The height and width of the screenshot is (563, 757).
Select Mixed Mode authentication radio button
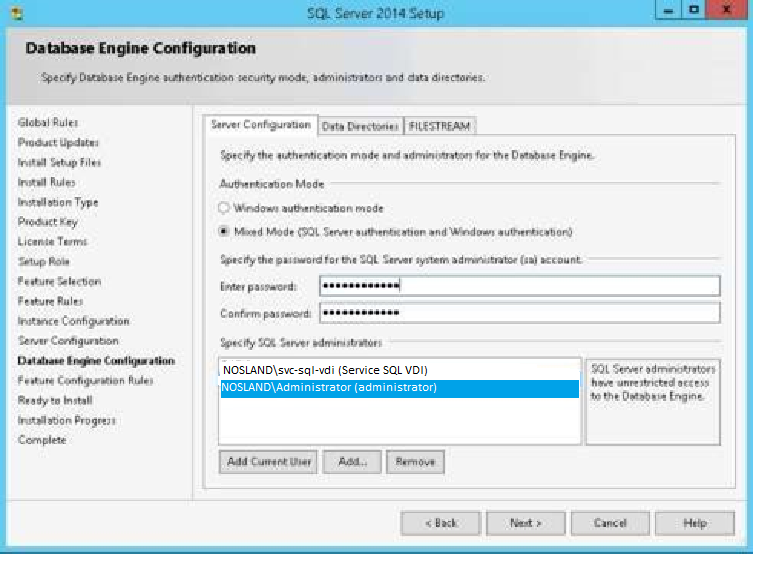pos(224,231)
